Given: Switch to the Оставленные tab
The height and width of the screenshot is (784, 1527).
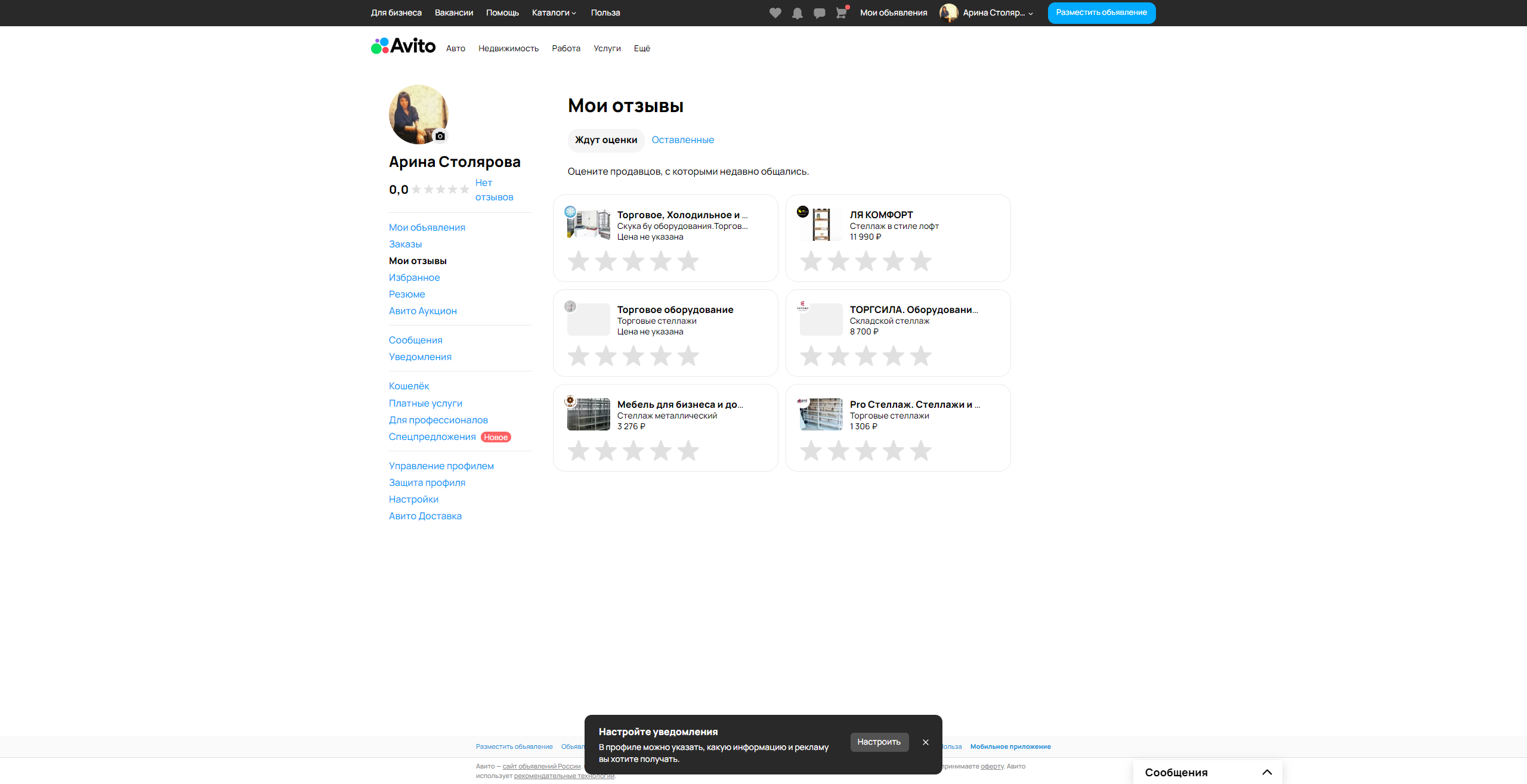Looking at the screenshot, I should coord(682,140).
